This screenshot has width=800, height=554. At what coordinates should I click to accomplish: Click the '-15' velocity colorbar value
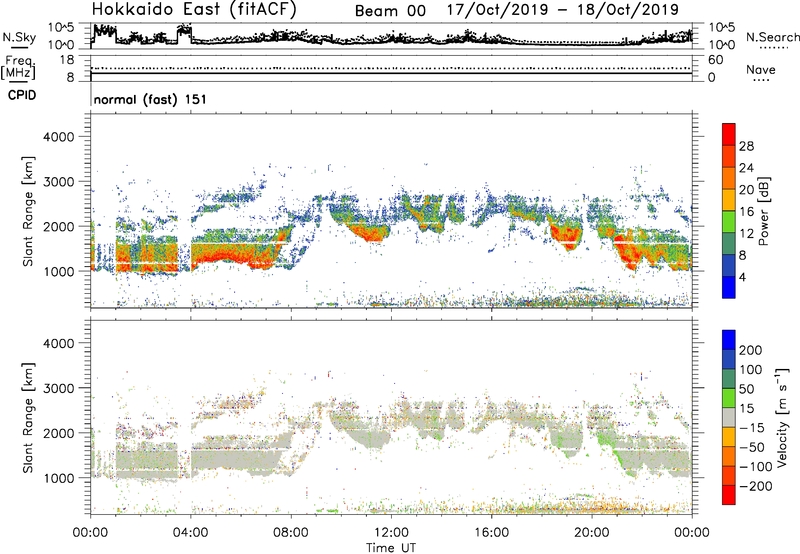[x=752, y=428]
